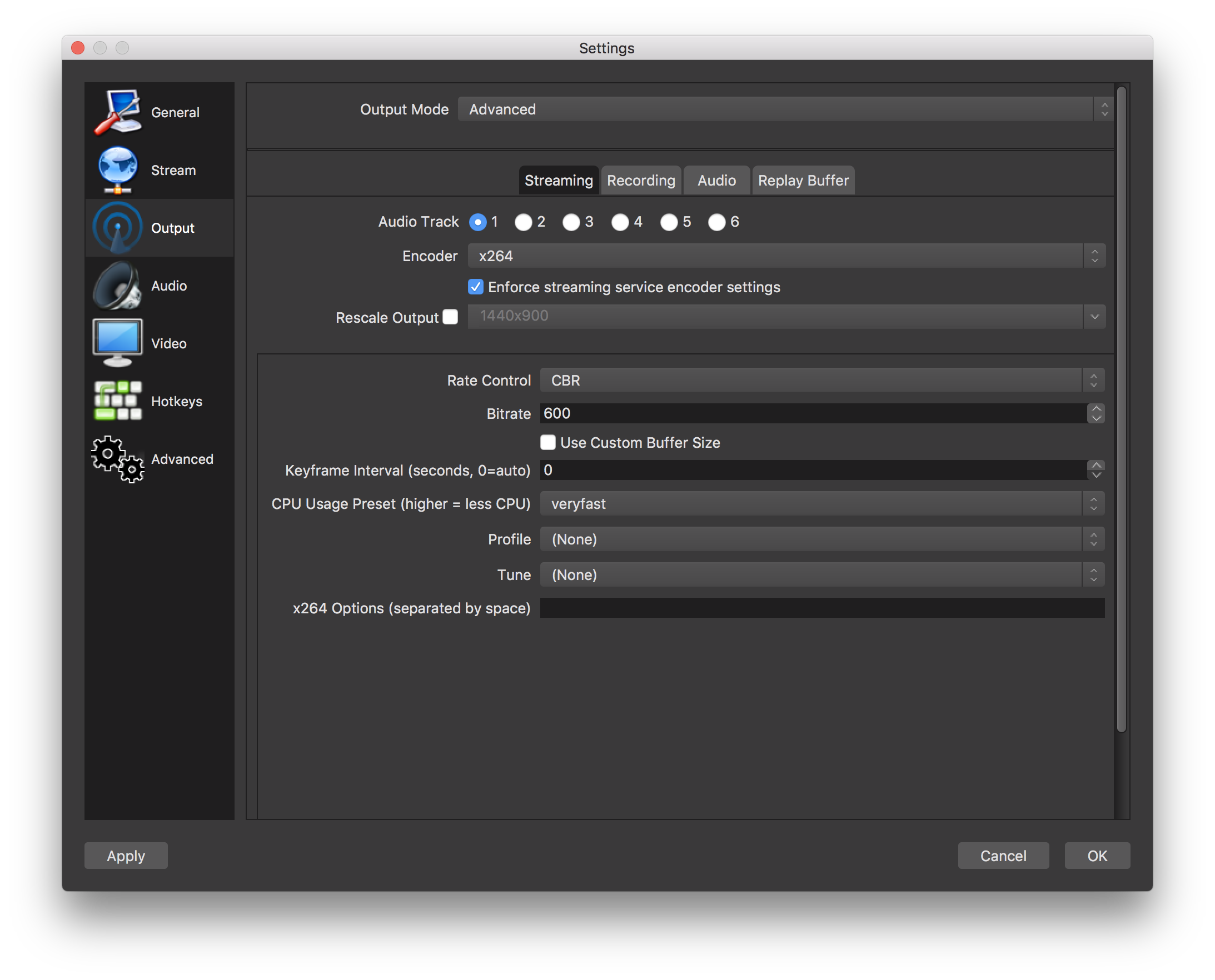Click the Keyframe Interval input field

click(813, 469)
